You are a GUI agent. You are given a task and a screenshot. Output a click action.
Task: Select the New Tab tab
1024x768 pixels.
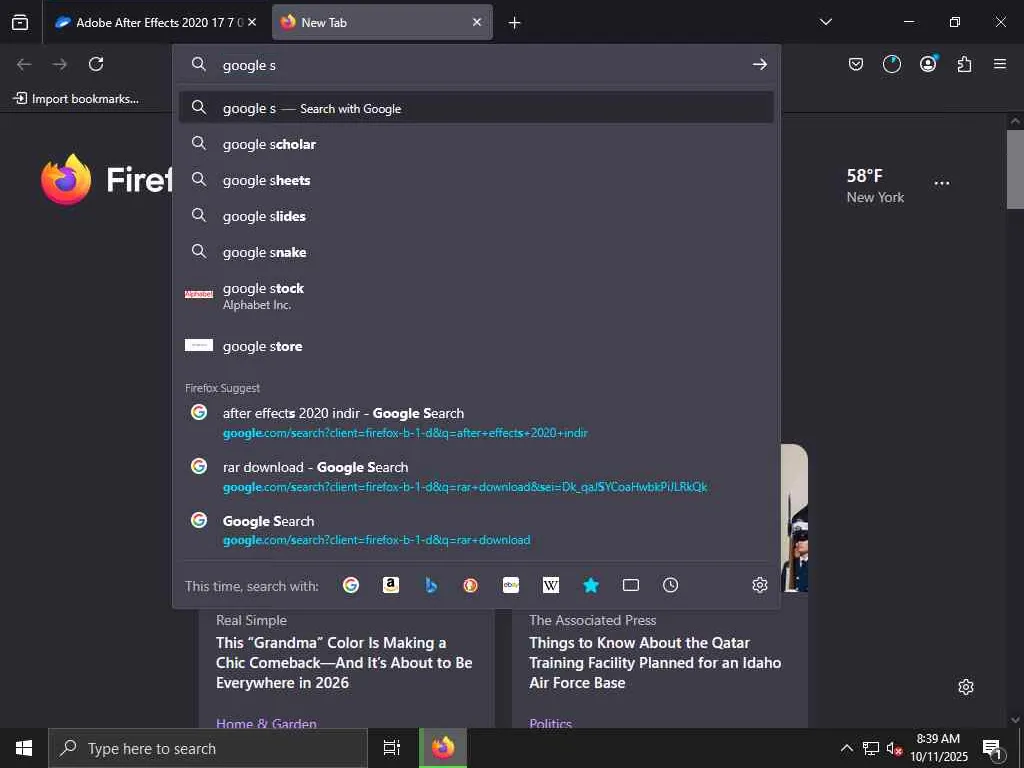click(383, 22)
